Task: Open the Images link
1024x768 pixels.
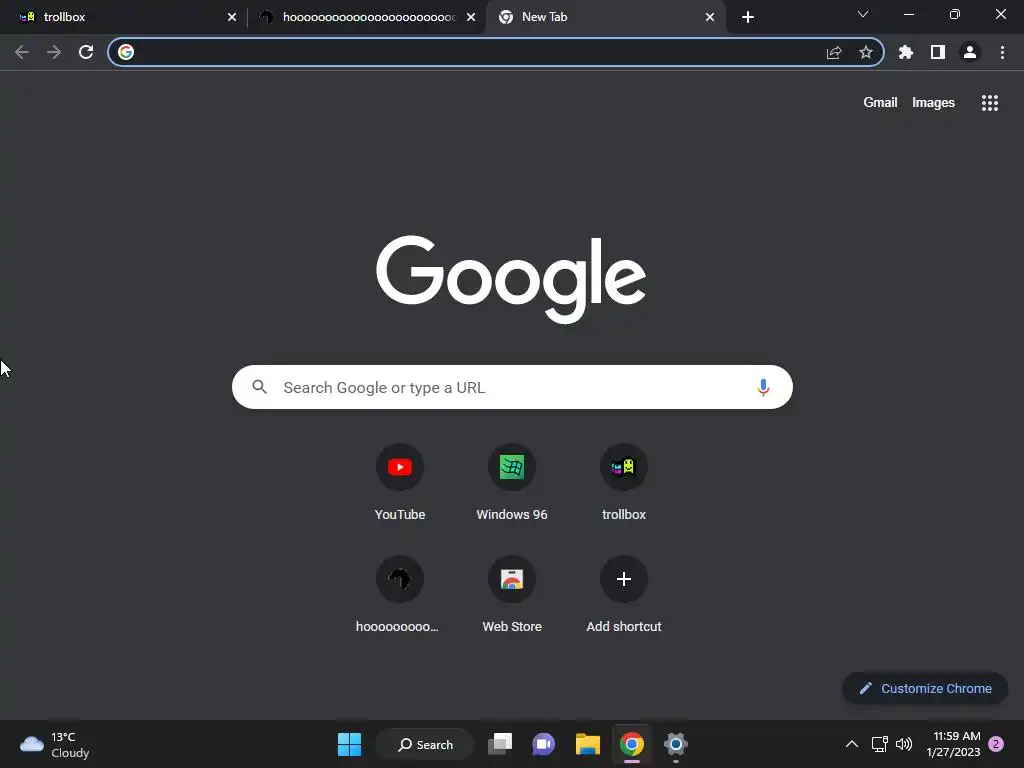Action: pos(933,103)
